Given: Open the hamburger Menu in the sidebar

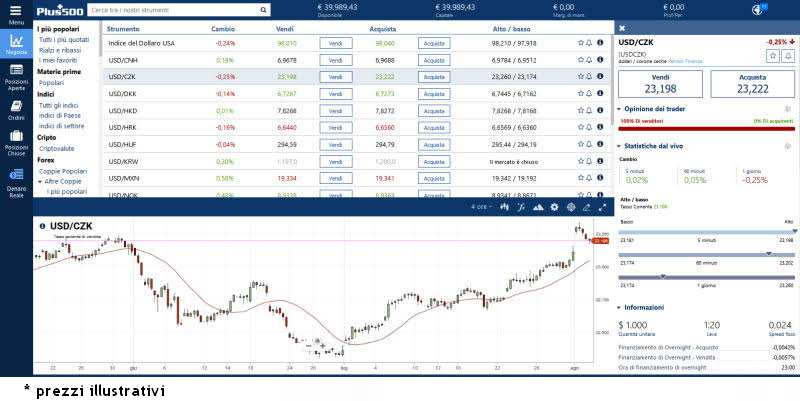Looking at the screenshot, I should point(16,12).
